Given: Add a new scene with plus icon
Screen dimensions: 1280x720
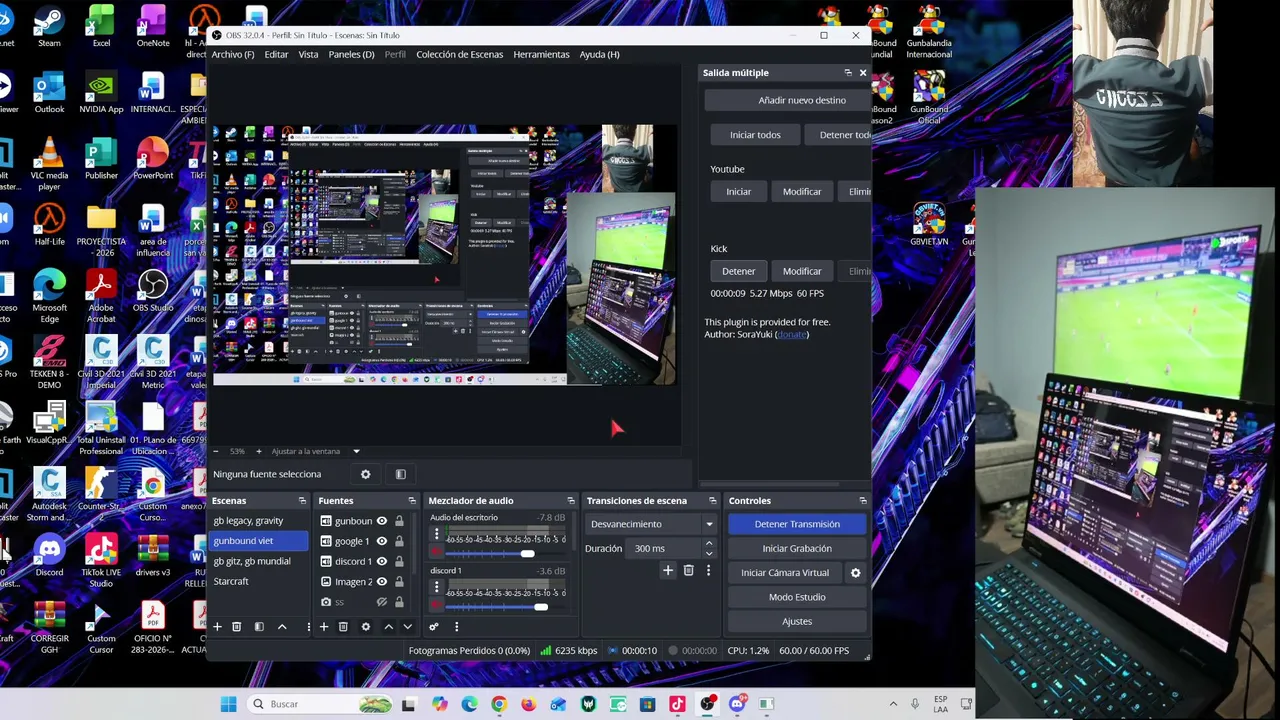Looking at the screenshot, I should 217,627.
